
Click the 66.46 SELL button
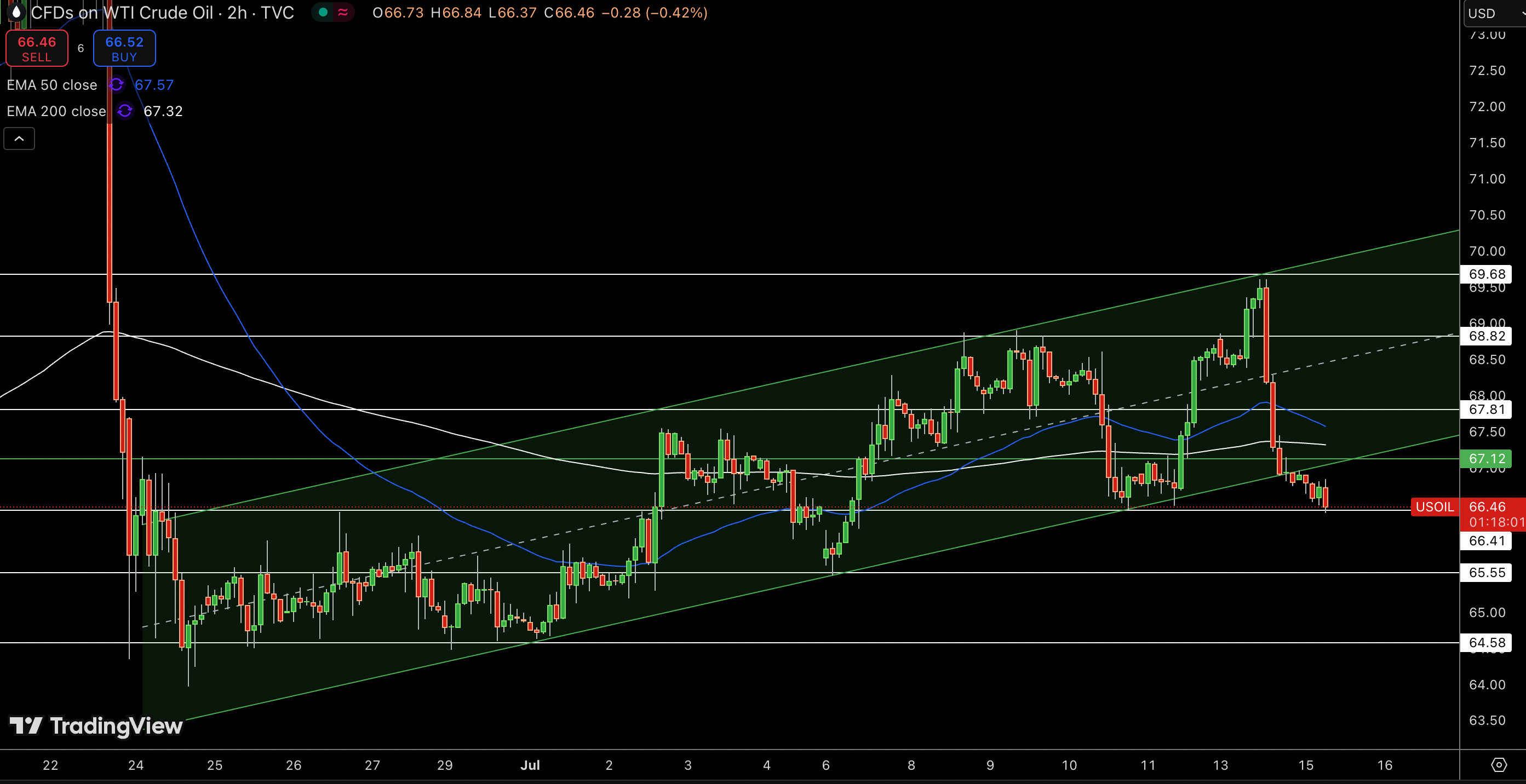pos(37,49)
